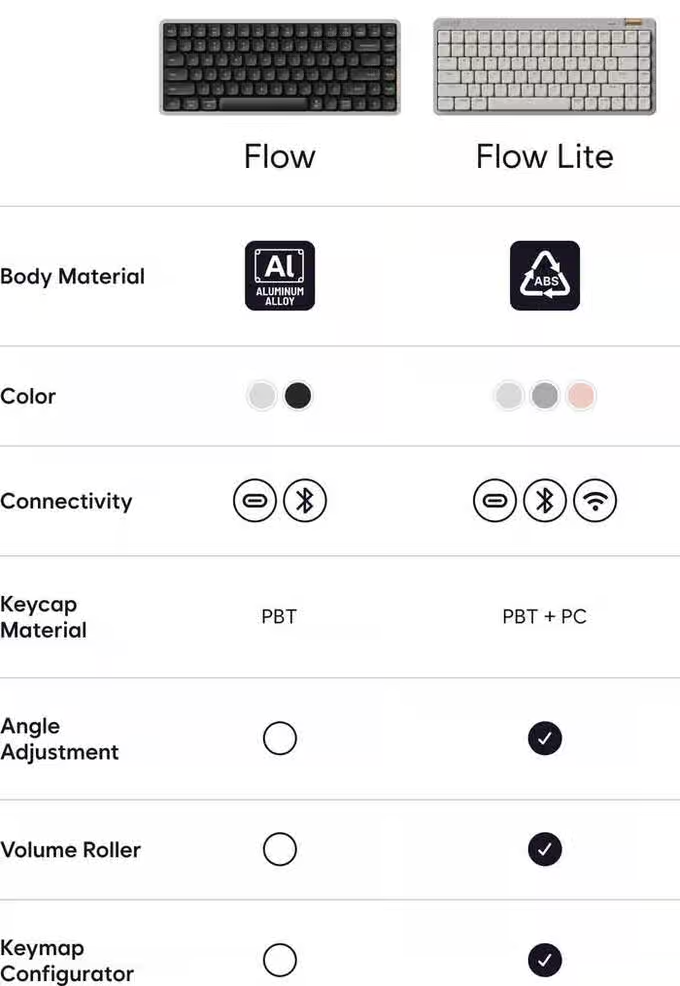
Task: Click the Flow wired USB connectivity icon
Action: click(255, 501)
